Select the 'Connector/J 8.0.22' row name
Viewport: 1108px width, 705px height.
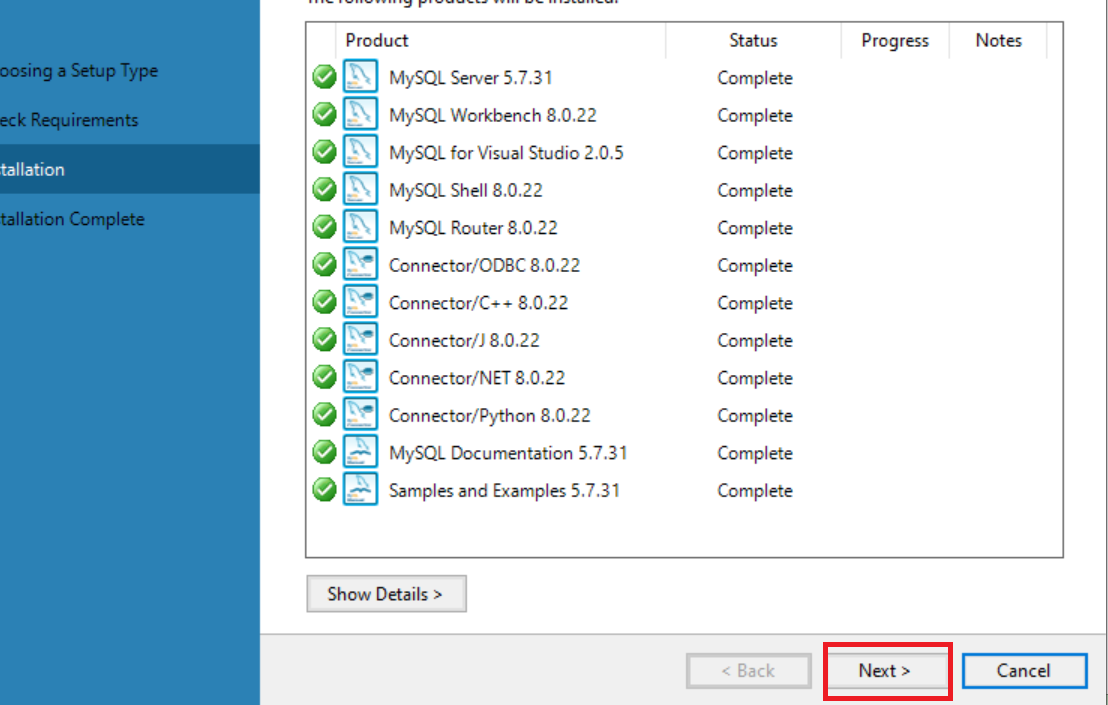tap(464, 340)
